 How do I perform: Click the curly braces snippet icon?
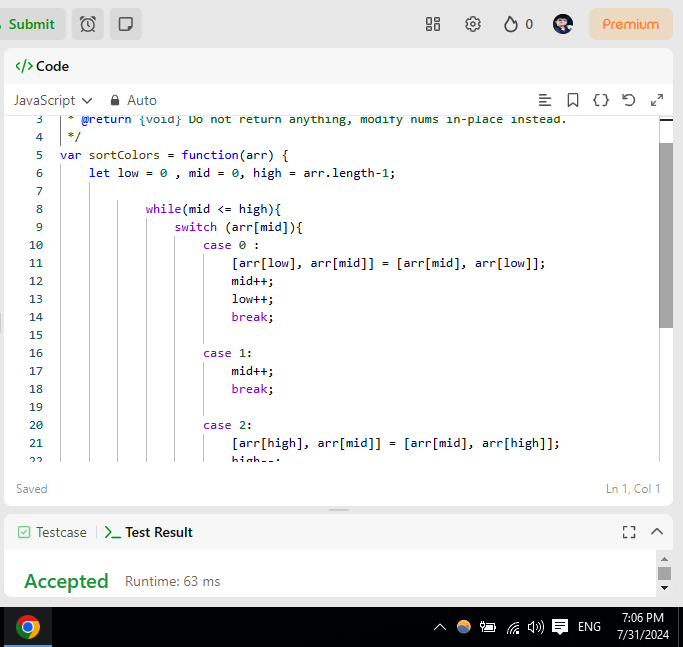click(x=601, y=100)
